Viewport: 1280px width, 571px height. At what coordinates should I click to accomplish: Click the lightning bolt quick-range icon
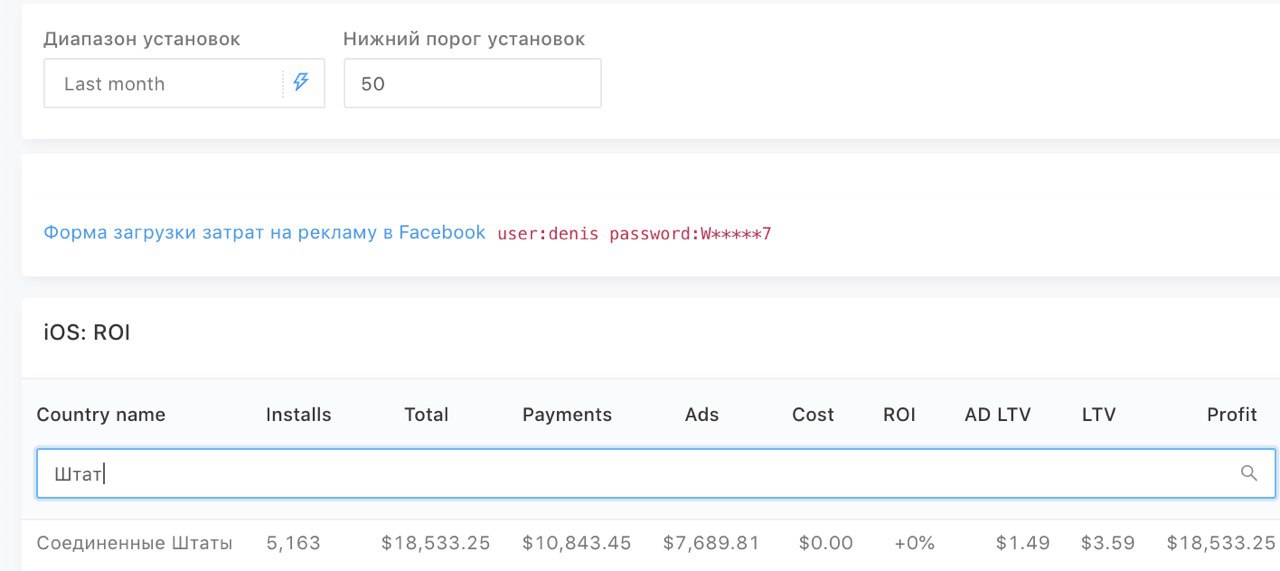tap(301, 83)
